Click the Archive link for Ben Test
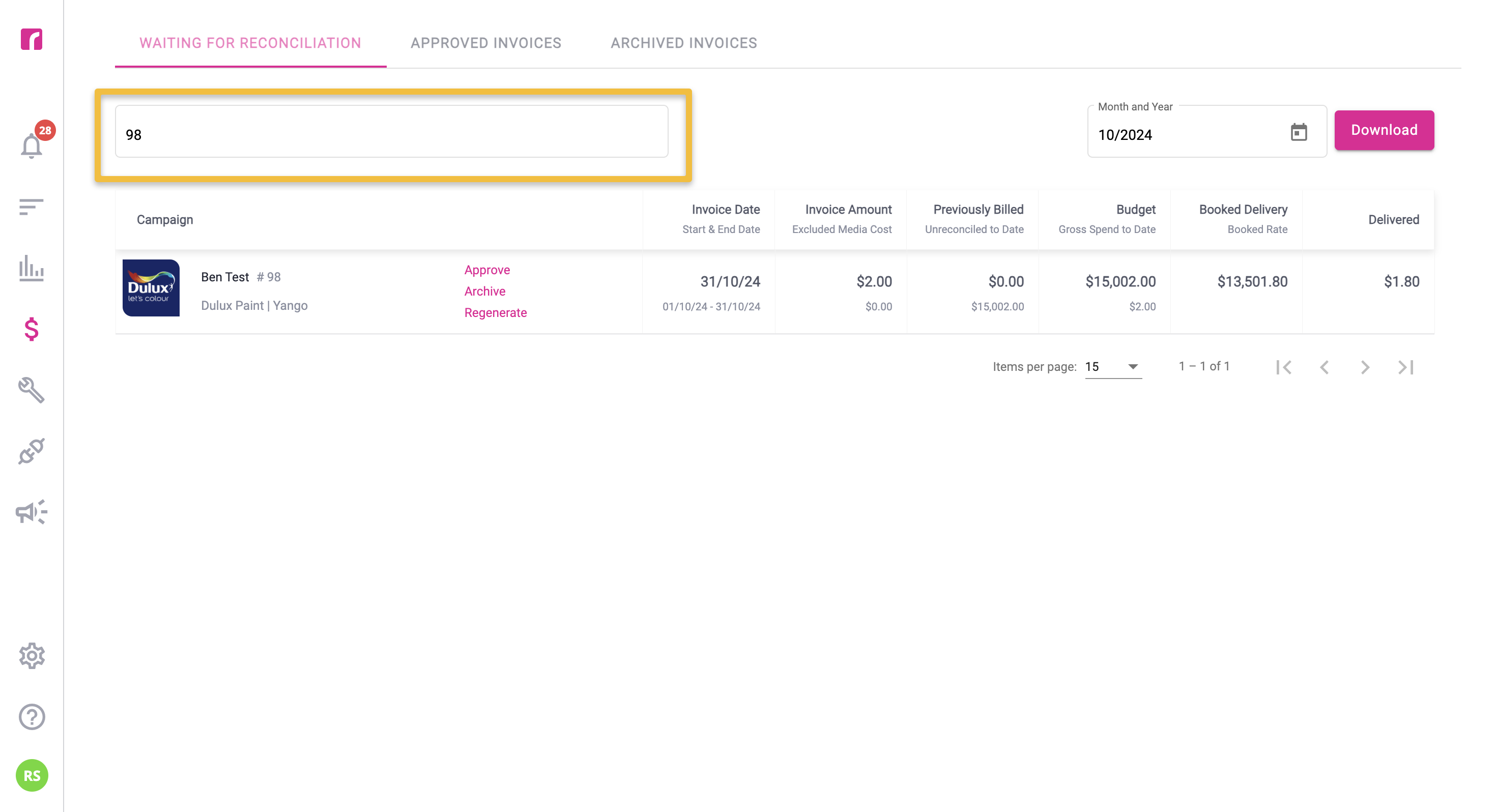The height and width of the screenshot is (812, 1496). 484,292
